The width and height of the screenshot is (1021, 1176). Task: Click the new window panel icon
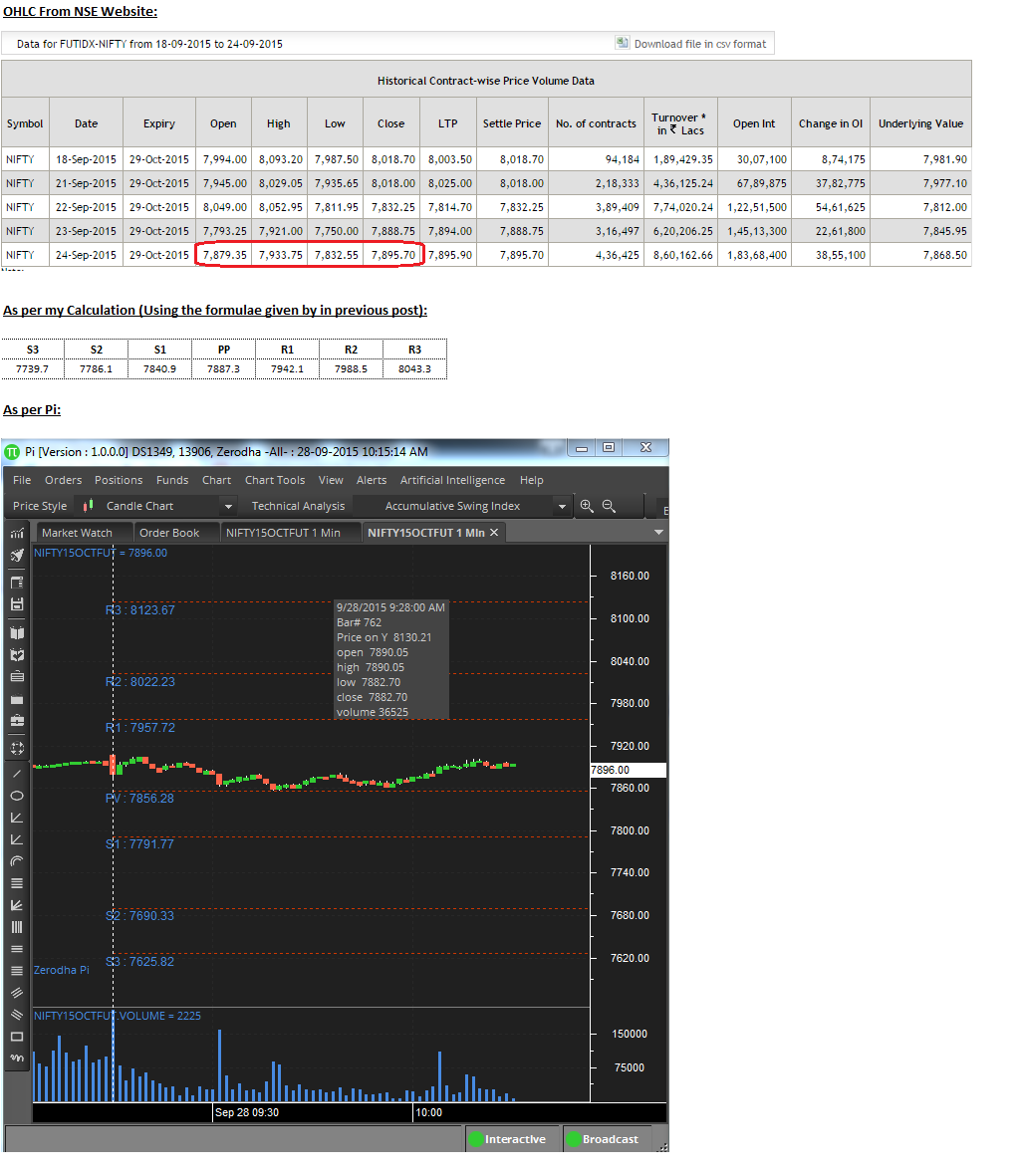click(x=17, y=582)
